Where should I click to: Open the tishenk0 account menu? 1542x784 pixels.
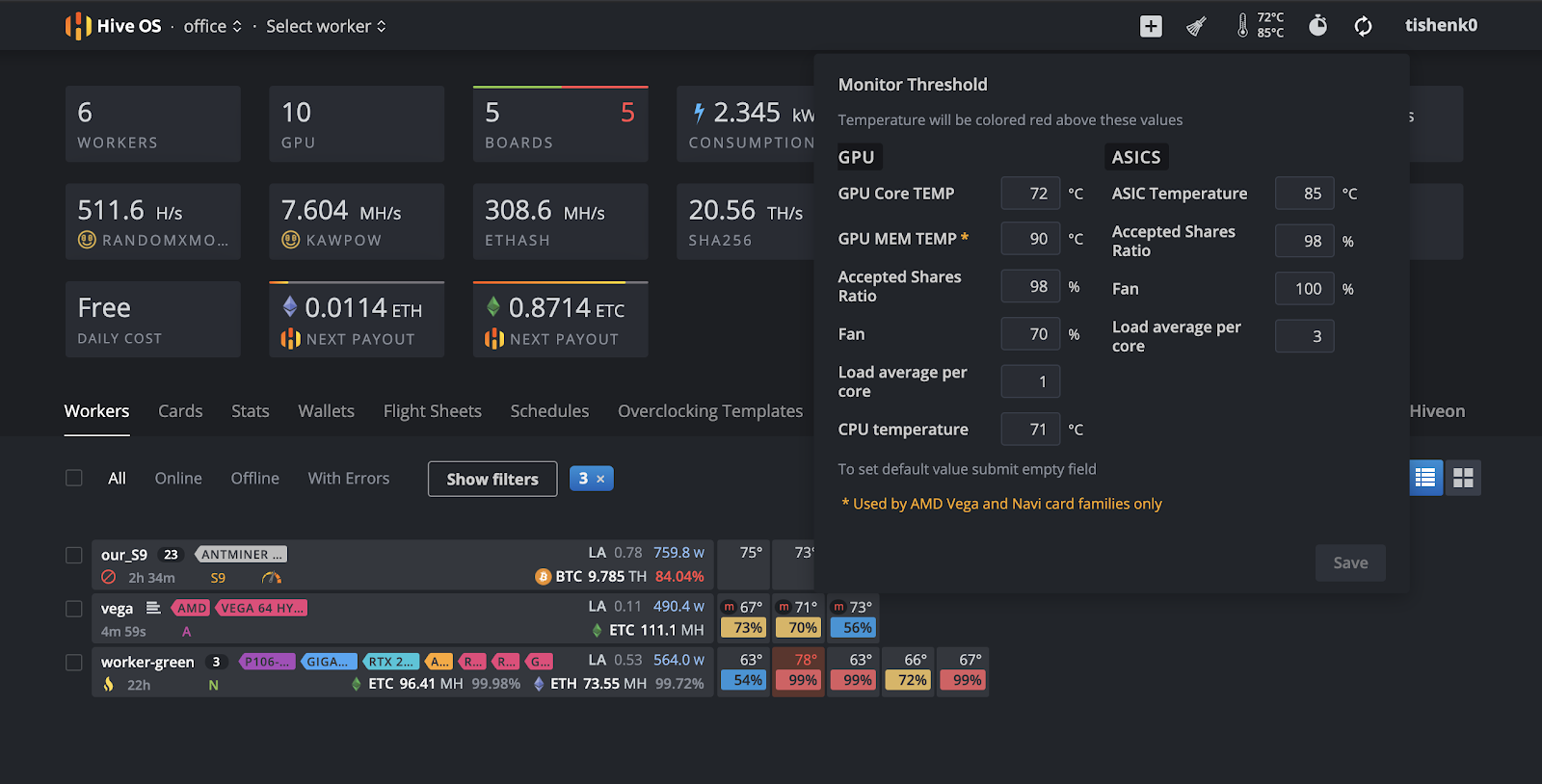click(x=1441, y=26)
